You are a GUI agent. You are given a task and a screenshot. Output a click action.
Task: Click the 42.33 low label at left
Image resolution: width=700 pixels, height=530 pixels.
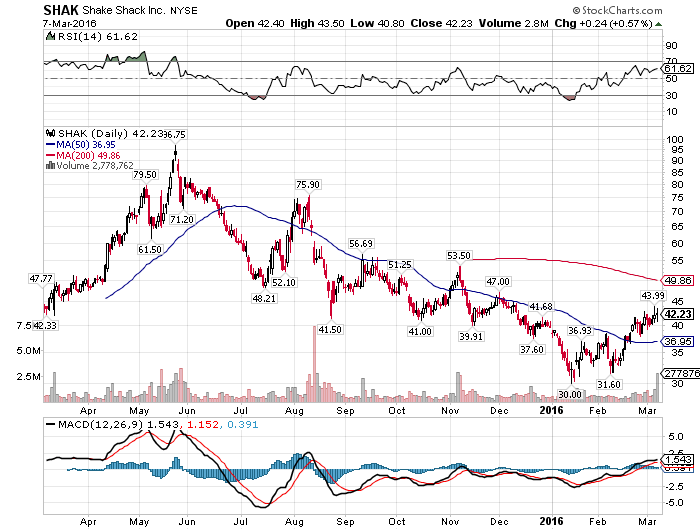[45, 326]
